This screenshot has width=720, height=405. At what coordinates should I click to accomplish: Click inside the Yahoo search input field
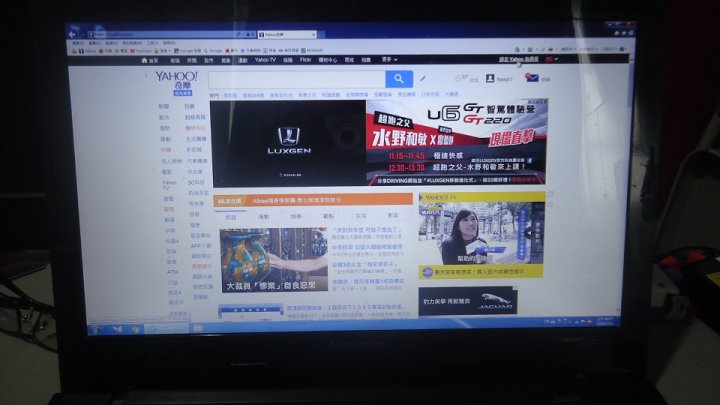point(297,79)
